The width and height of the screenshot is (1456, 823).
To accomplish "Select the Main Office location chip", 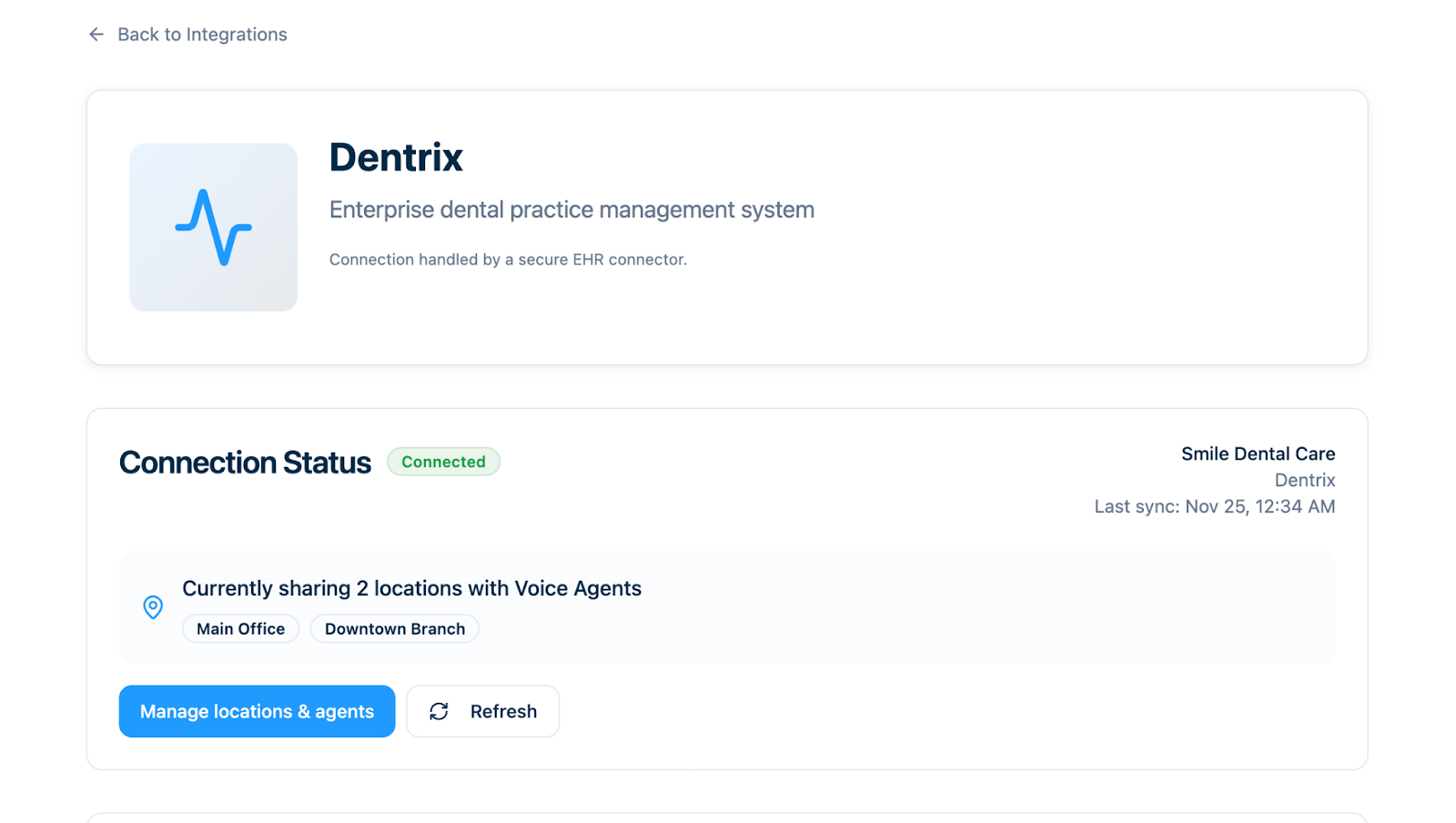I will point(240,629).
